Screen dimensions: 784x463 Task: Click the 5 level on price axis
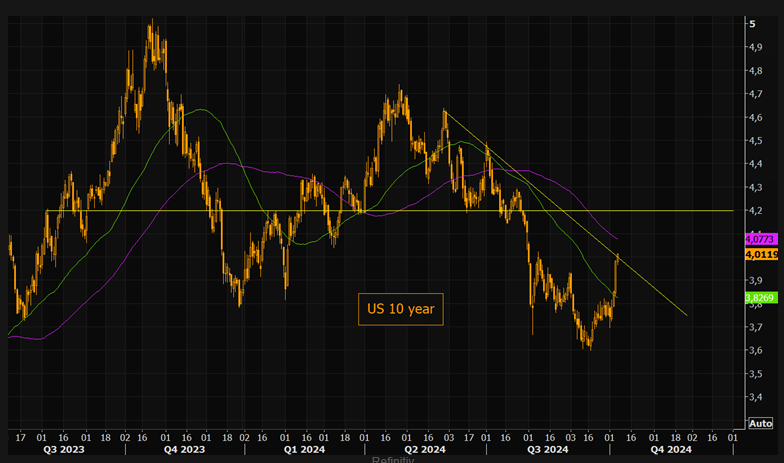point(752,24)
